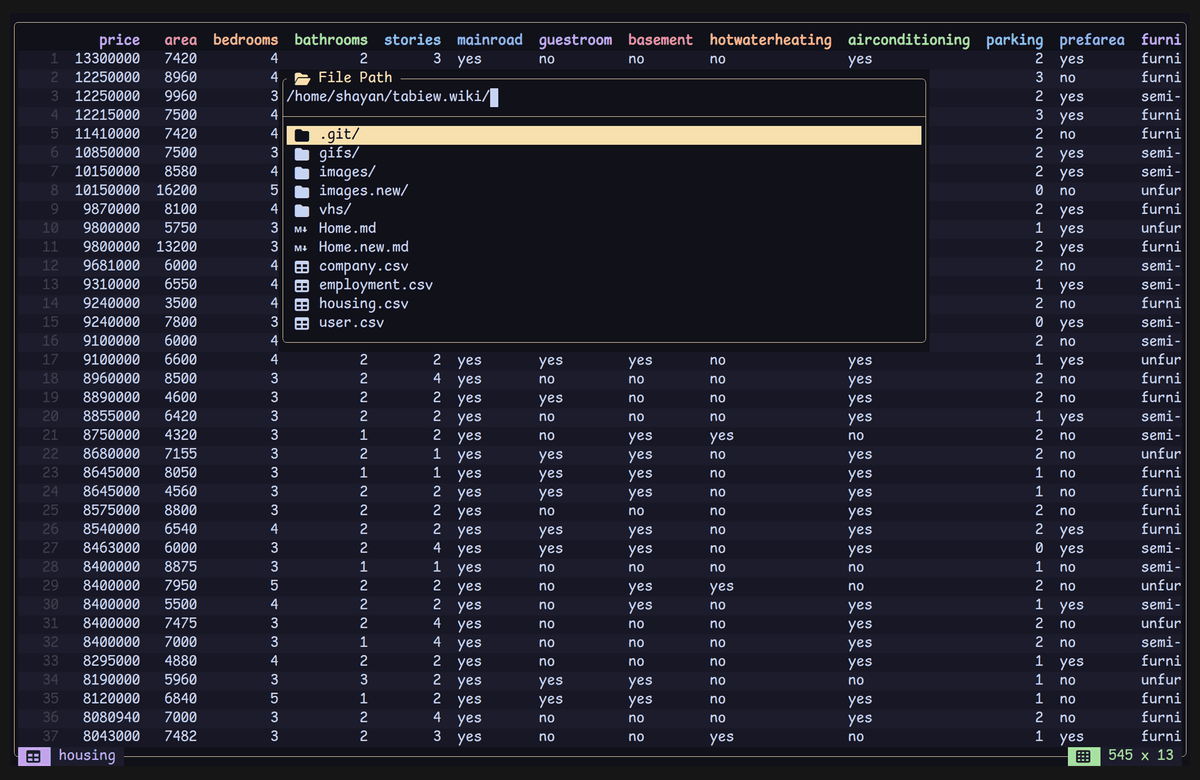Choose employment.csv from the file list

pos(604,285)
